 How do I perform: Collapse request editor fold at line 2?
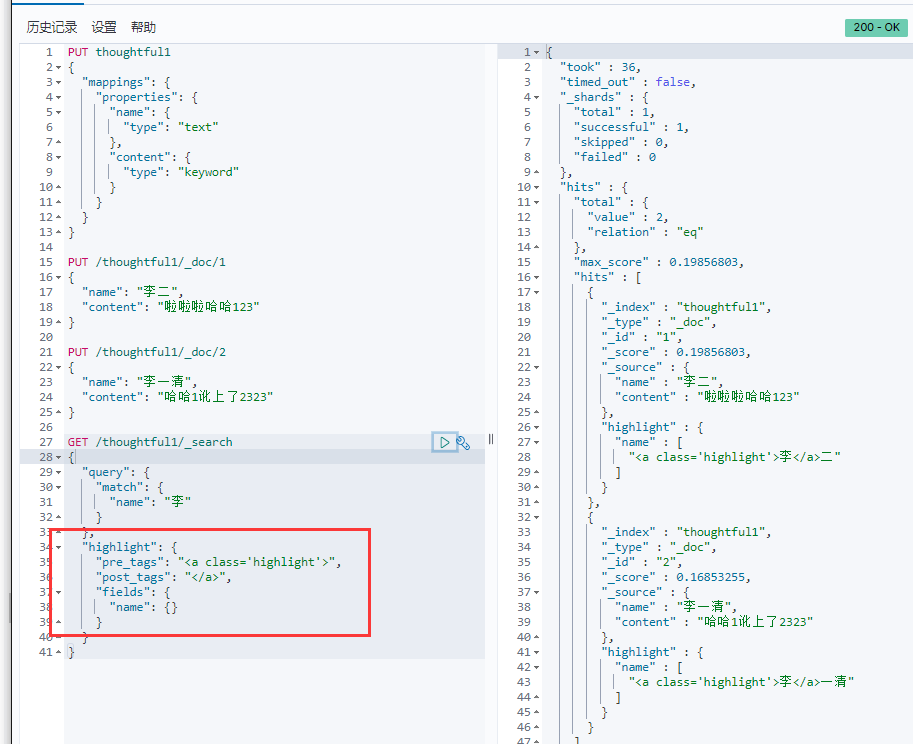point(58,68)
